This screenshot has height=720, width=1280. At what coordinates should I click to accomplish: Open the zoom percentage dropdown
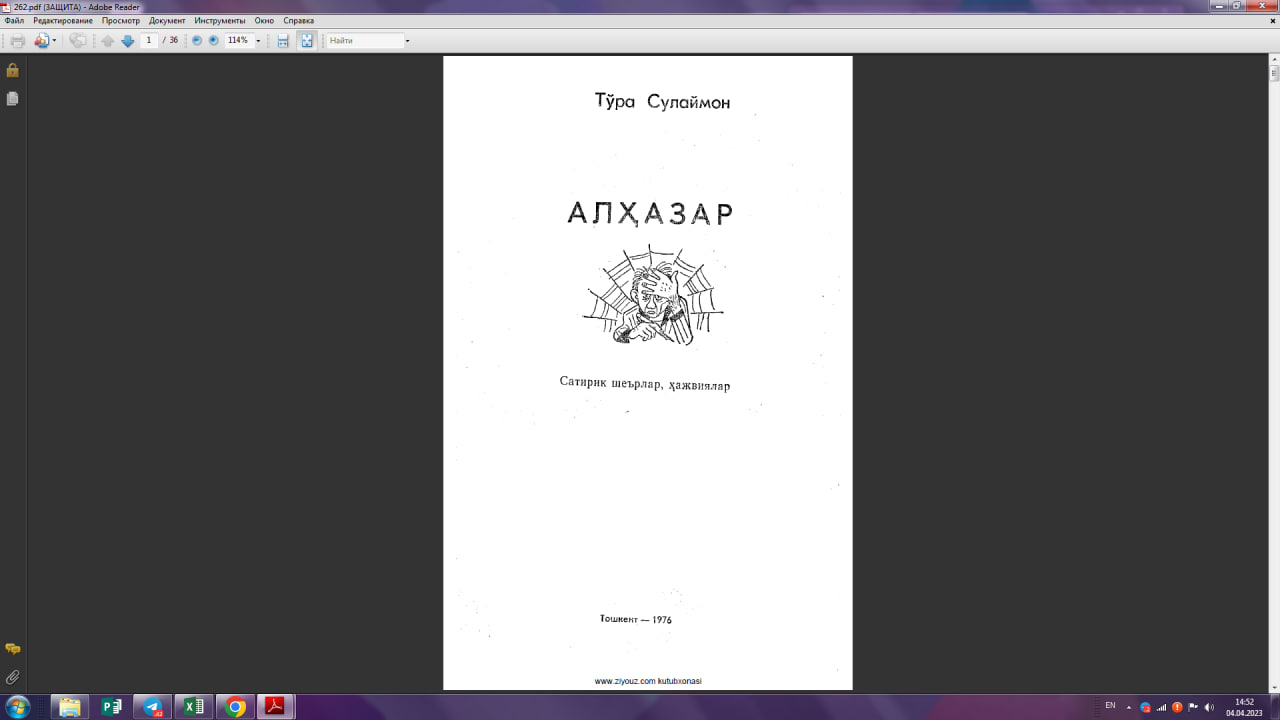(259, 40)
